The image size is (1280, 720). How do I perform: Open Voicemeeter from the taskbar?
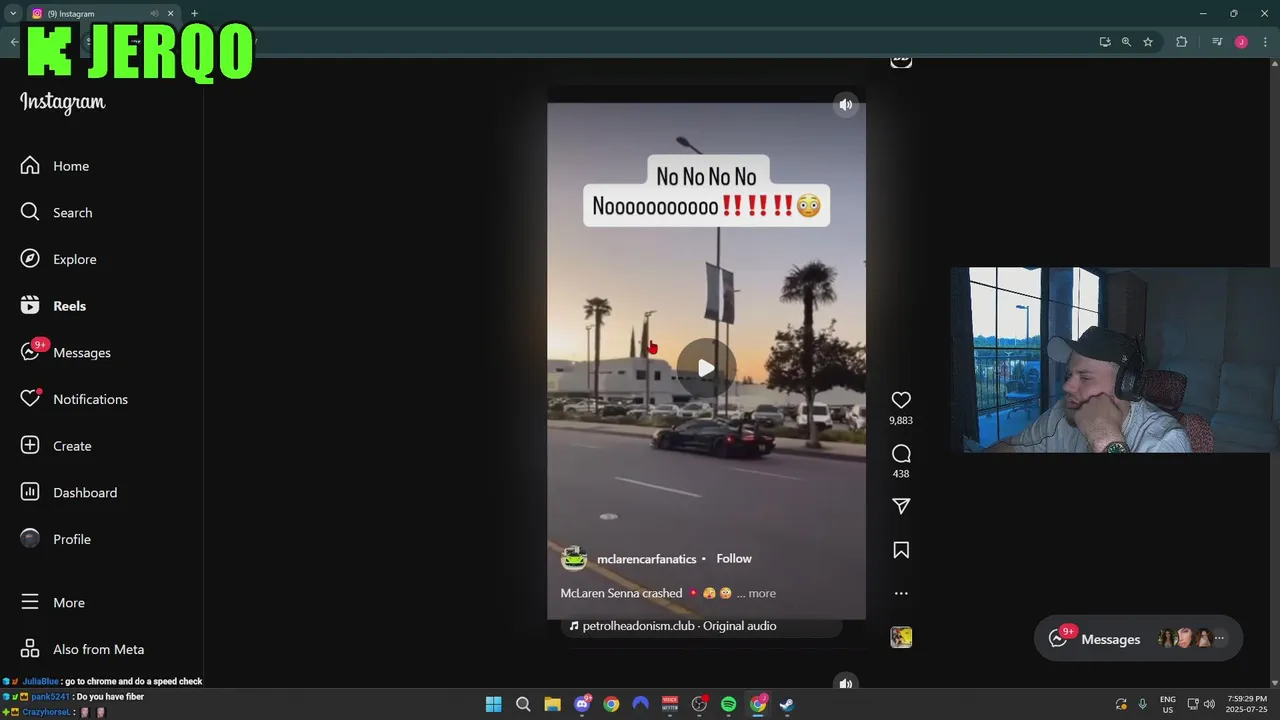(x=670, y=704)
